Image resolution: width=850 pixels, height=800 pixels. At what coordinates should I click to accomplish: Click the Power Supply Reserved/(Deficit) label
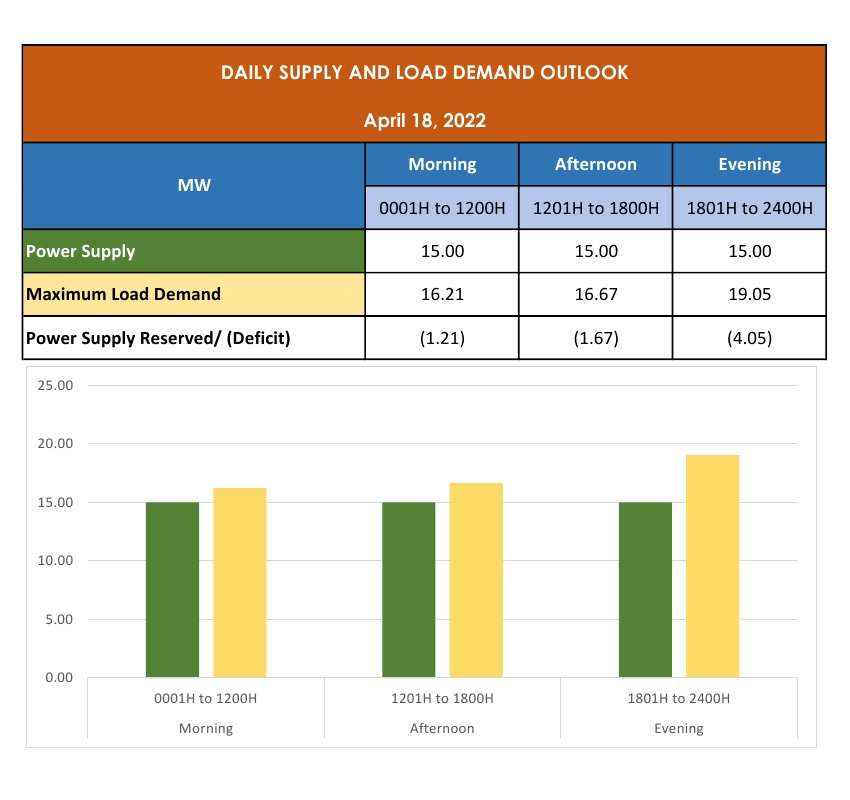pyautogui.click(x=158, y=338)
